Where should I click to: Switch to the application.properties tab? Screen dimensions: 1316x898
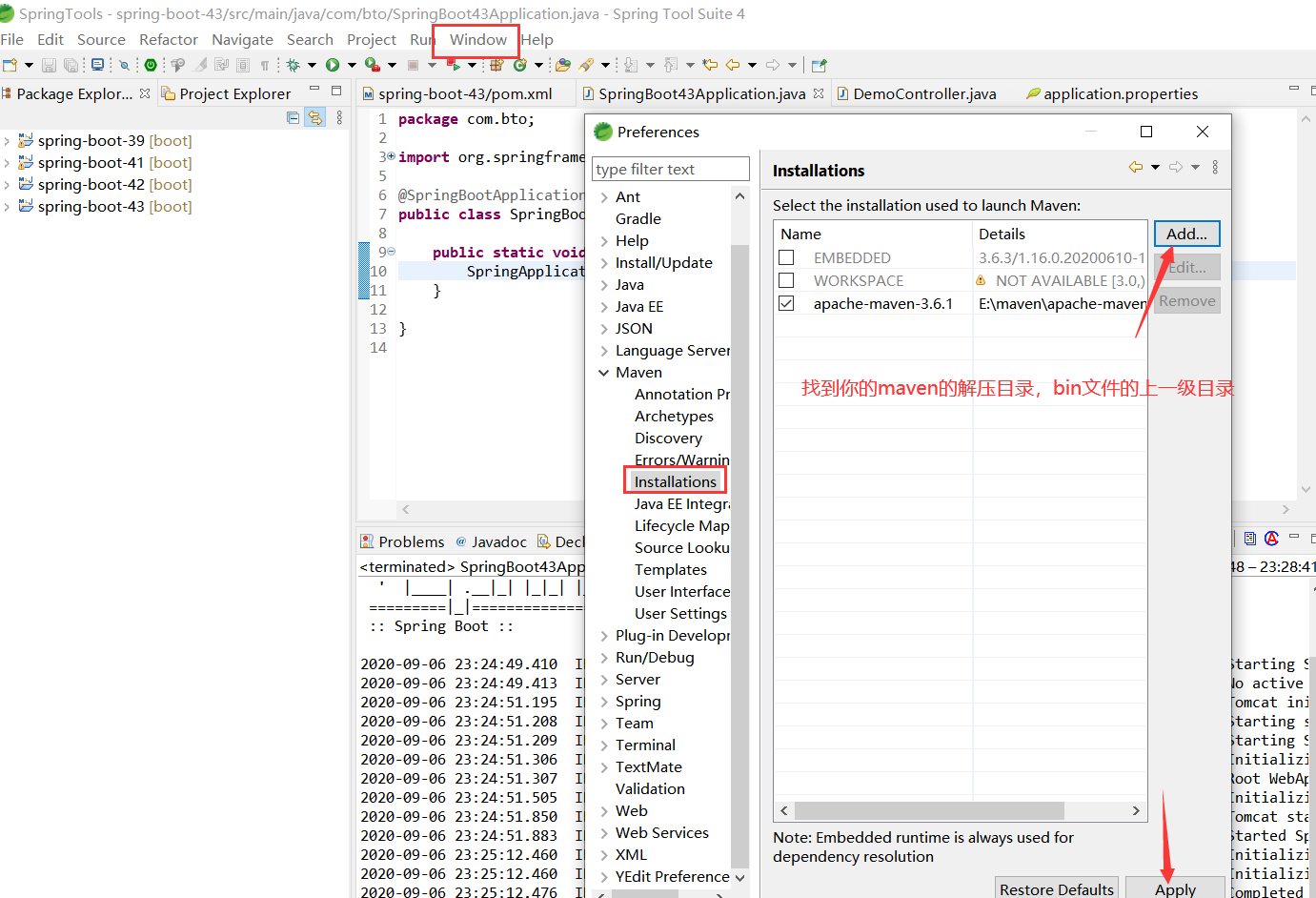(1111, 93)
